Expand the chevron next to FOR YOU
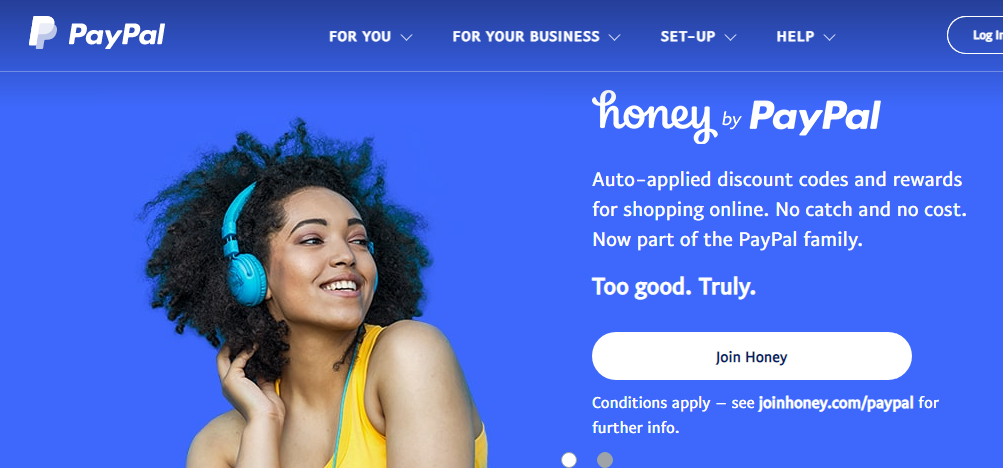This screenshot has width=1003, height=468. 406,38
